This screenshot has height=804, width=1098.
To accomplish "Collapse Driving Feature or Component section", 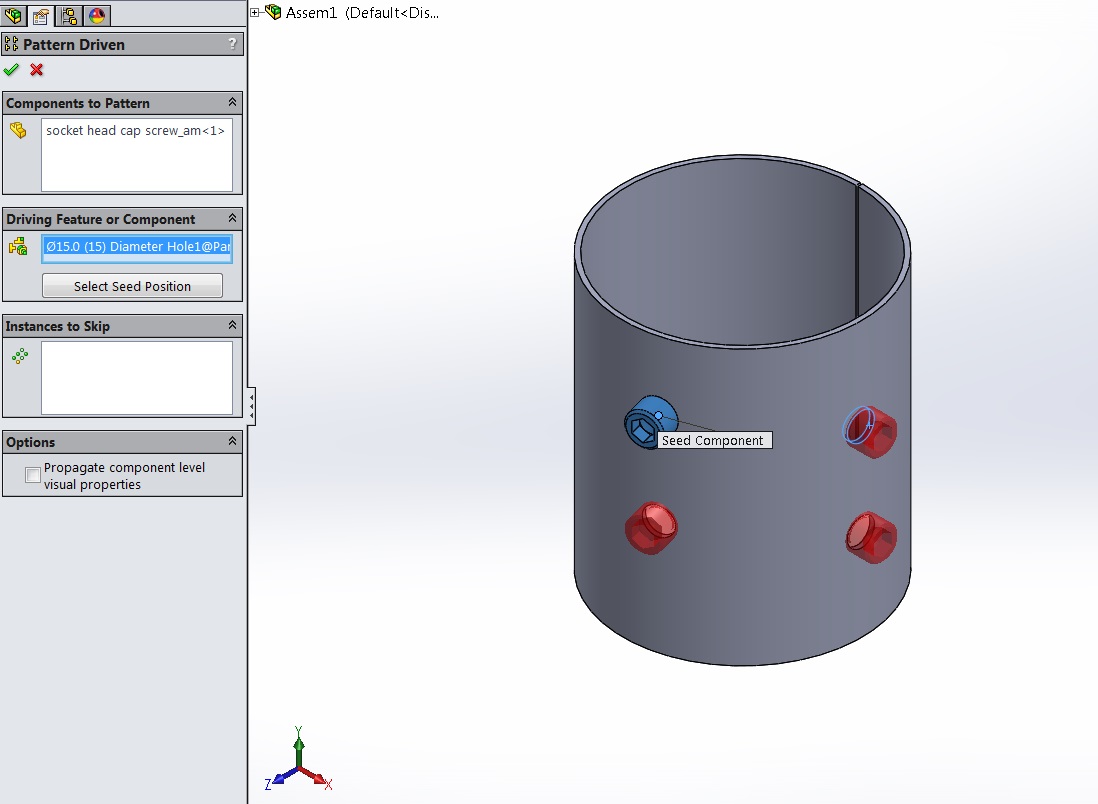I will click(x=232, y=219).
